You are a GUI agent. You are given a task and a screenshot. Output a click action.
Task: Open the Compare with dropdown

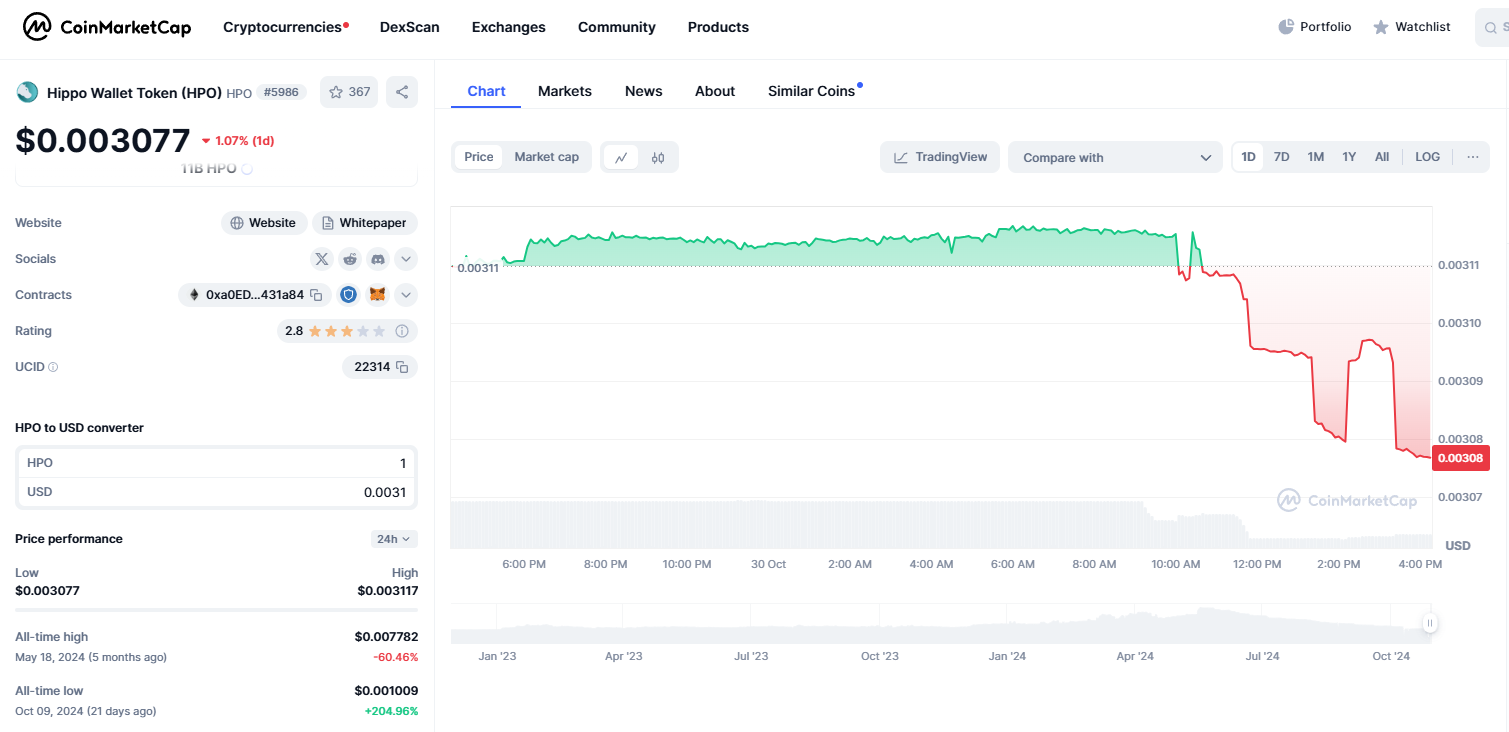click(1115, 157)
